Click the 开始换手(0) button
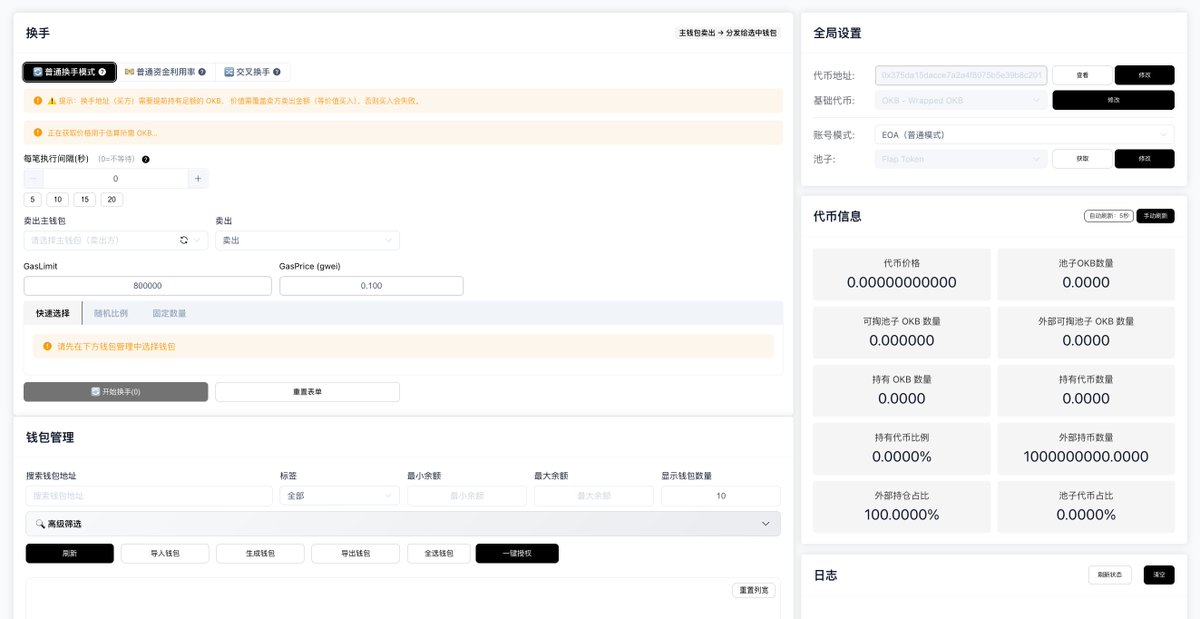This screenshot has width=1200, height=619. pos(116,392)
